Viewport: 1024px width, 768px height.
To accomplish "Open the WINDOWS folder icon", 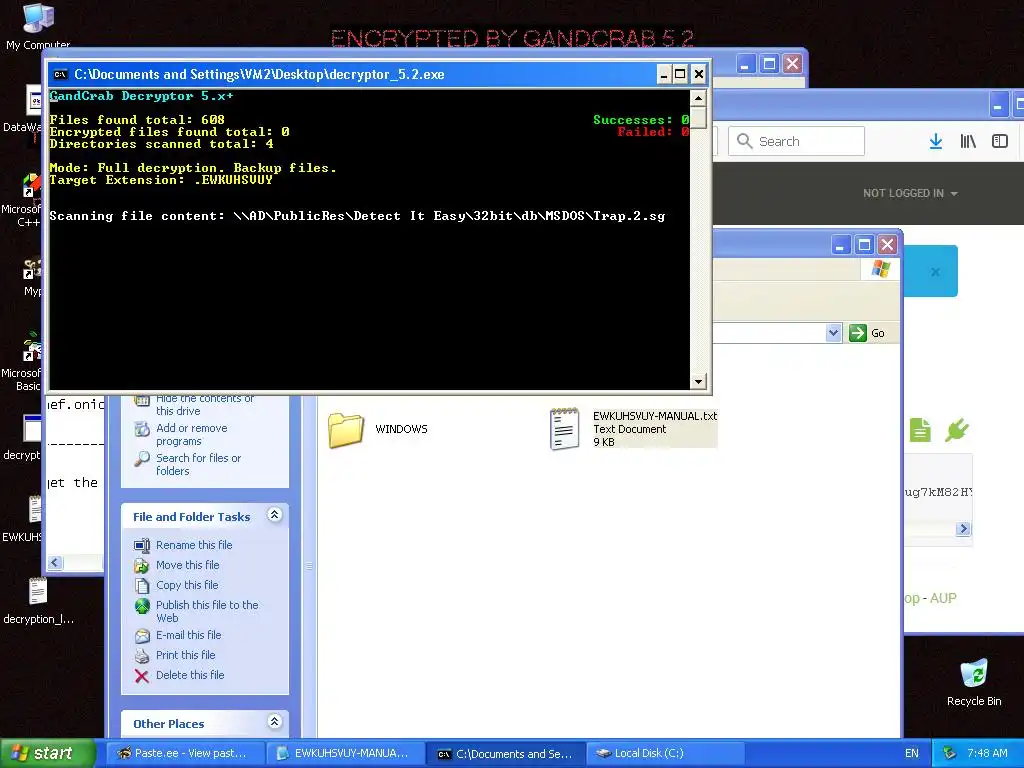I will (345, 430).
